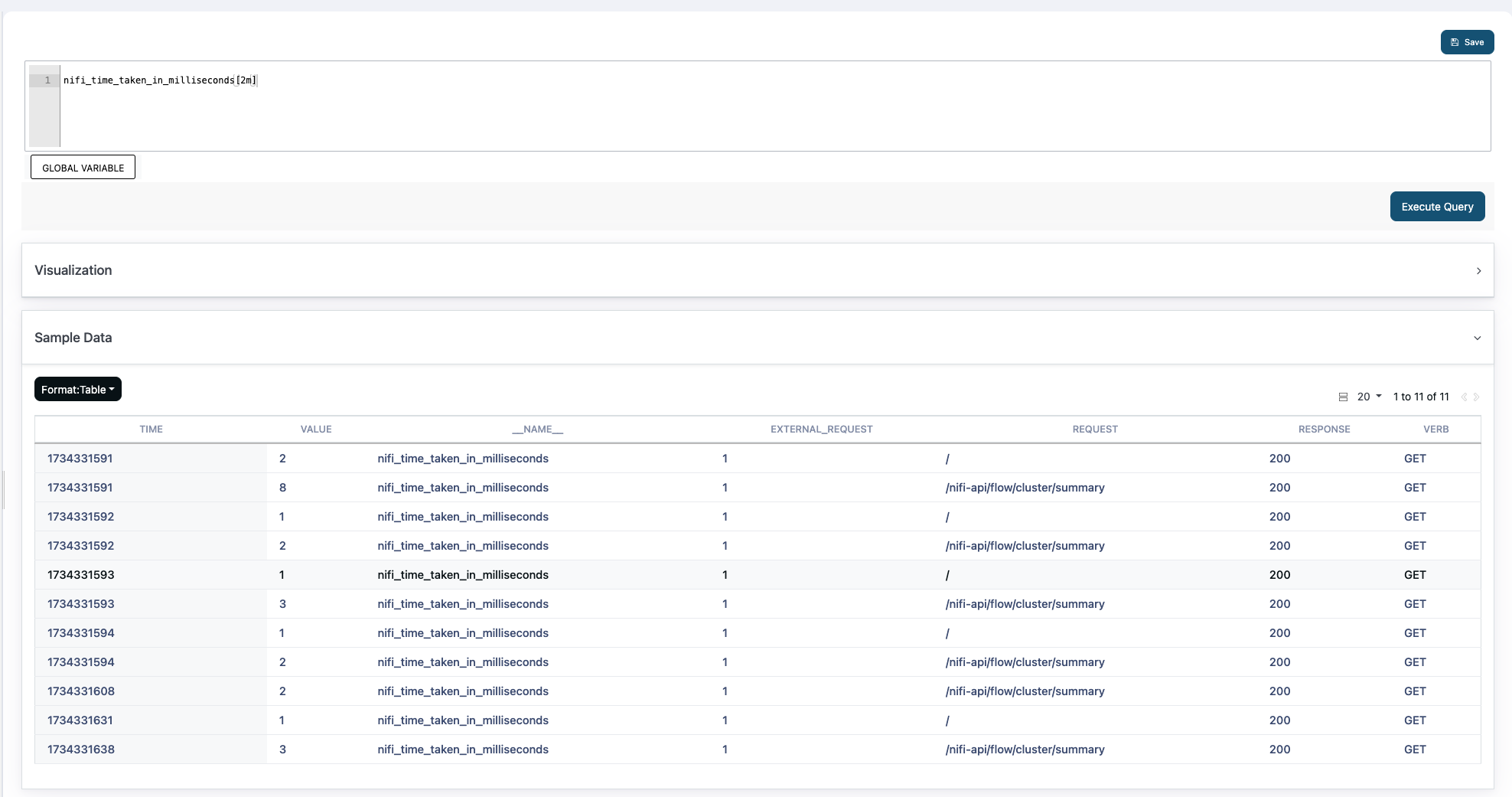The height and width of the screenshot is (797, 1512).
Task: Go to the previous results page arrow
Action: 1464,397
